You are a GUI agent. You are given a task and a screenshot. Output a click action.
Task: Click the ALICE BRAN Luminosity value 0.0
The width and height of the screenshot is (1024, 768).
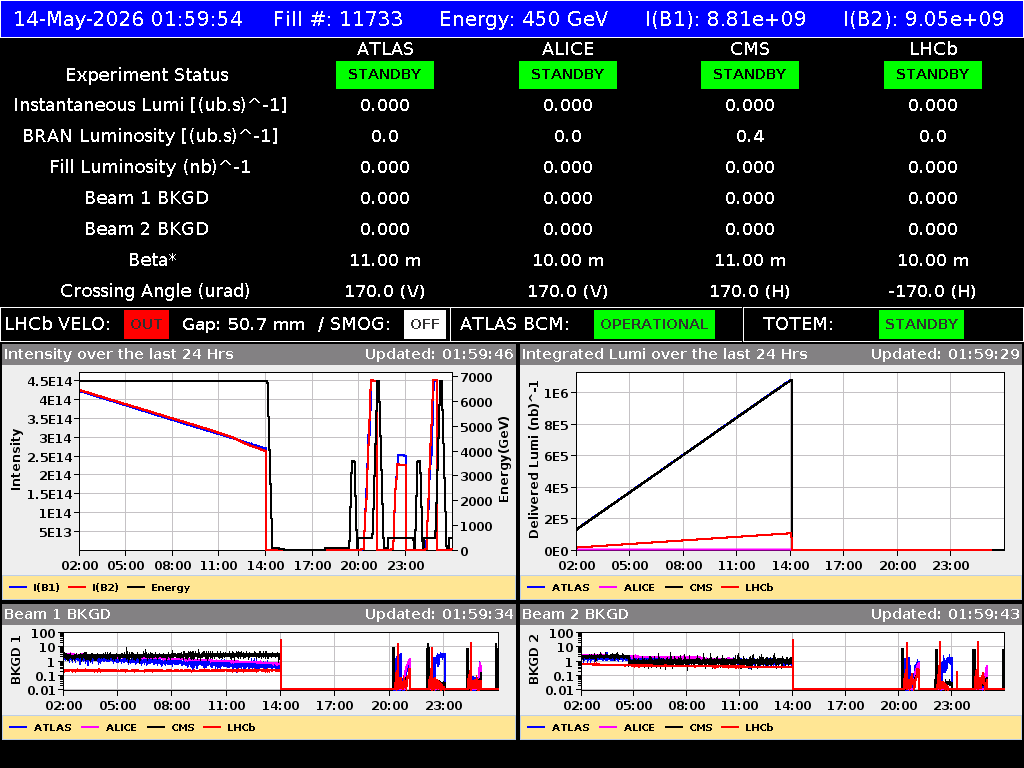568,136
